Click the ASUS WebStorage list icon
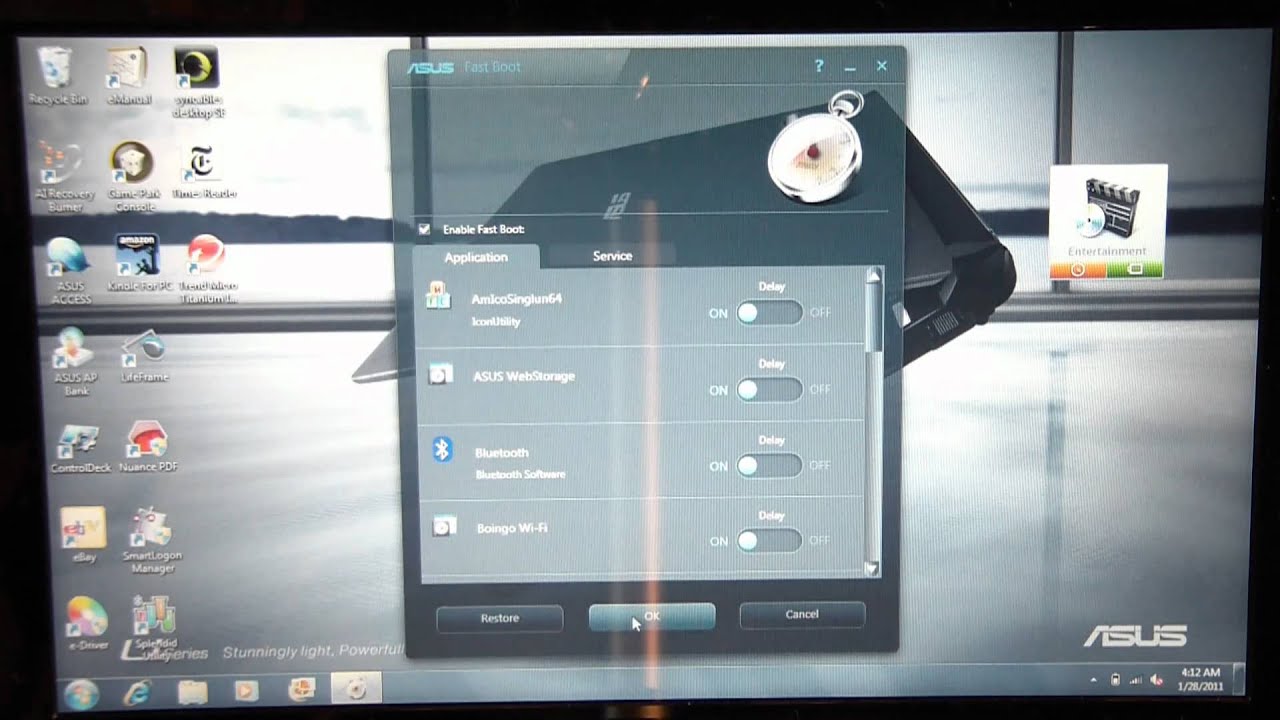 click(x=440, y=374)
